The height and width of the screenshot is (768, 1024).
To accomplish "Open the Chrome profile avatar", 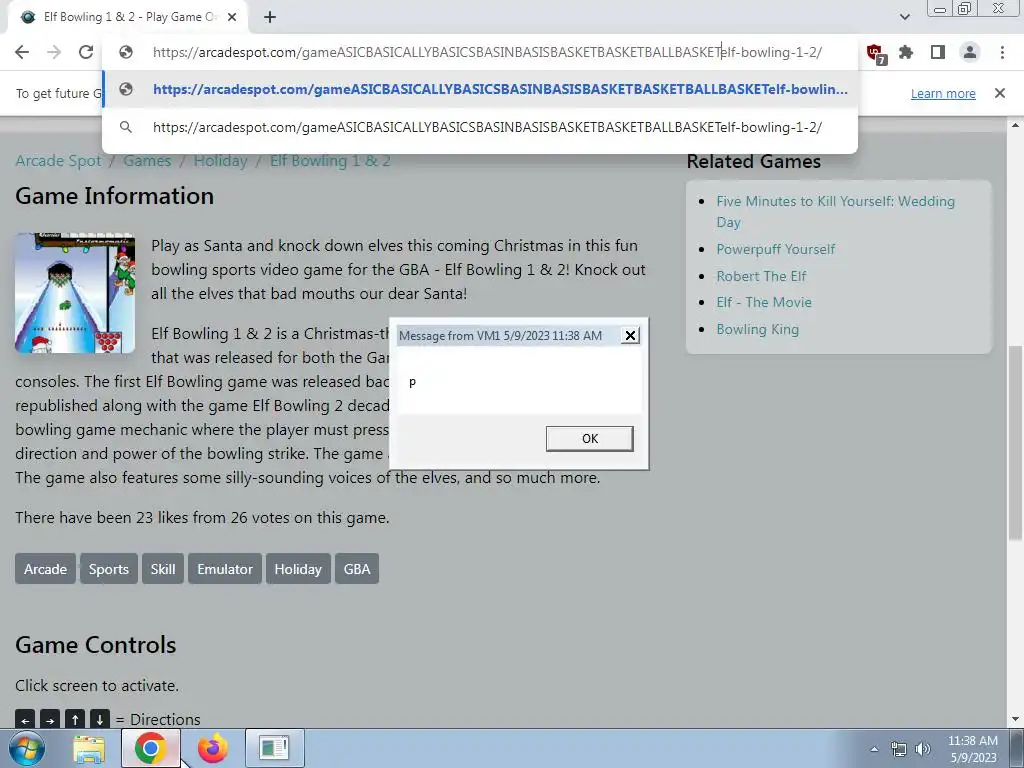I will (x=970, y=52).
